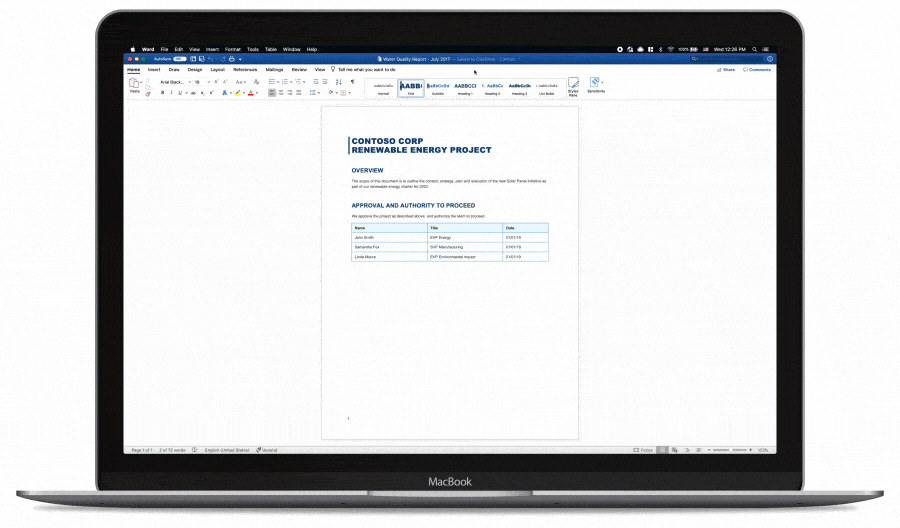Apply Italic formatting
Image resolution: width=900 pixels, height=528 pixels.
[172, 93]
